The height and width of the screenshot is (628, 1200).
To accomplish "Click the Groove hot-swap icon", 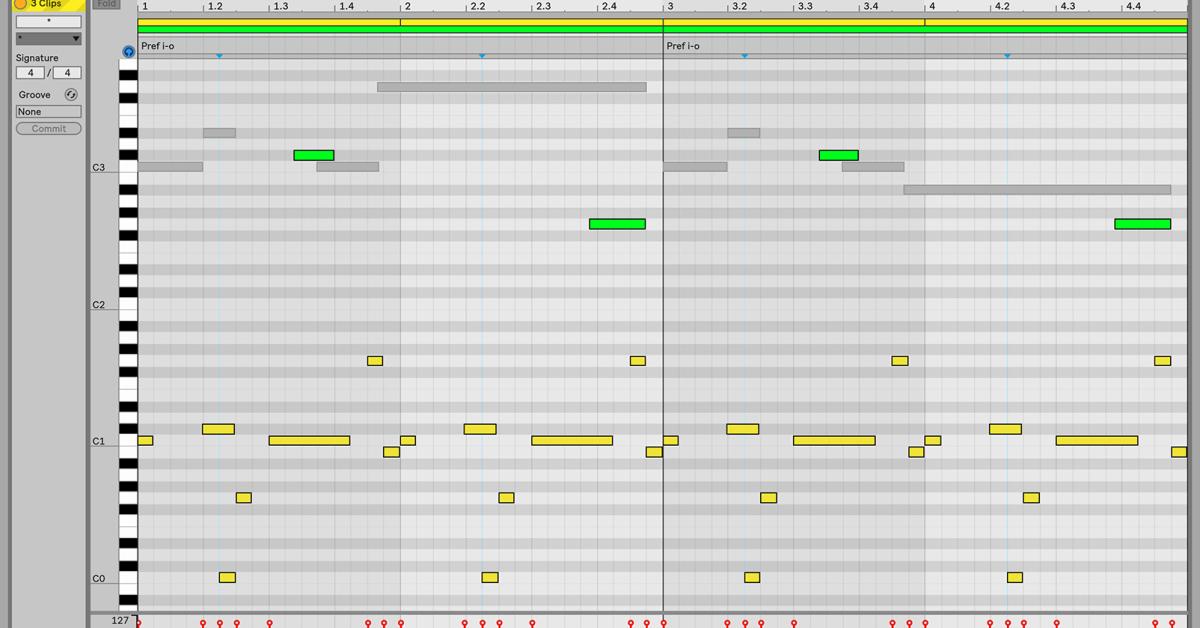I will point(71,95).
